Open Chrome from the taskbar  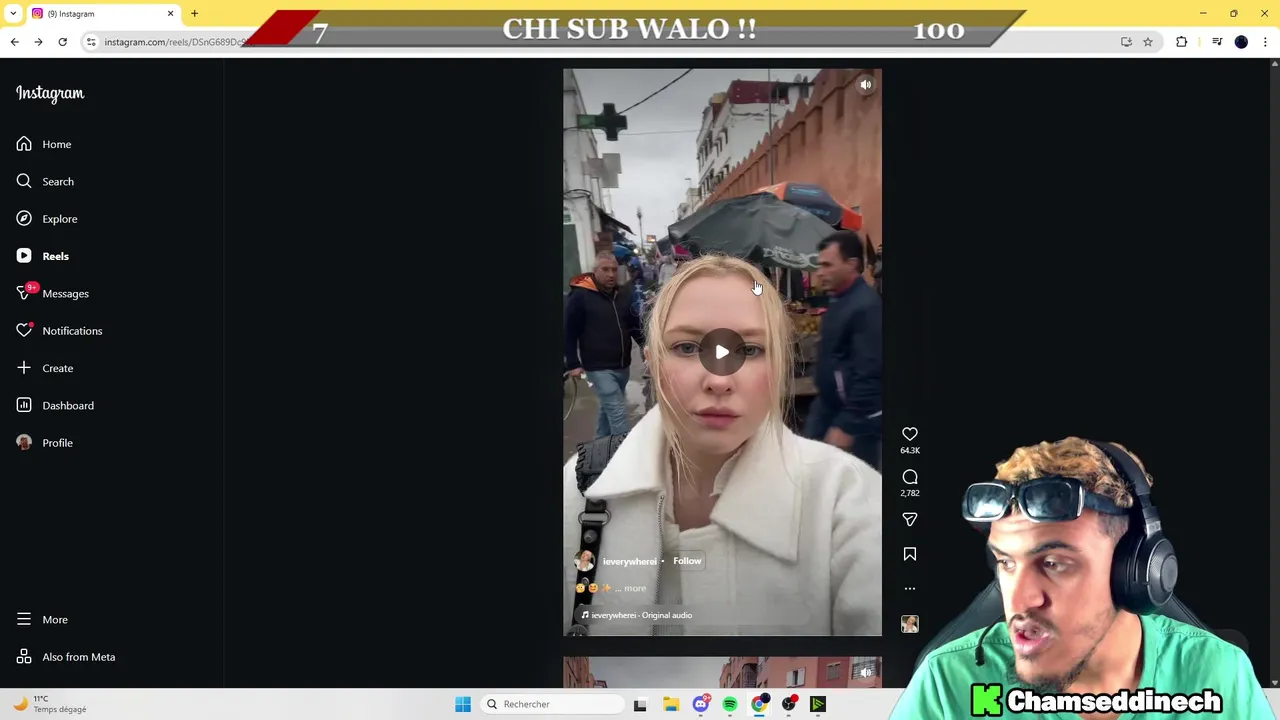[759, 704]
